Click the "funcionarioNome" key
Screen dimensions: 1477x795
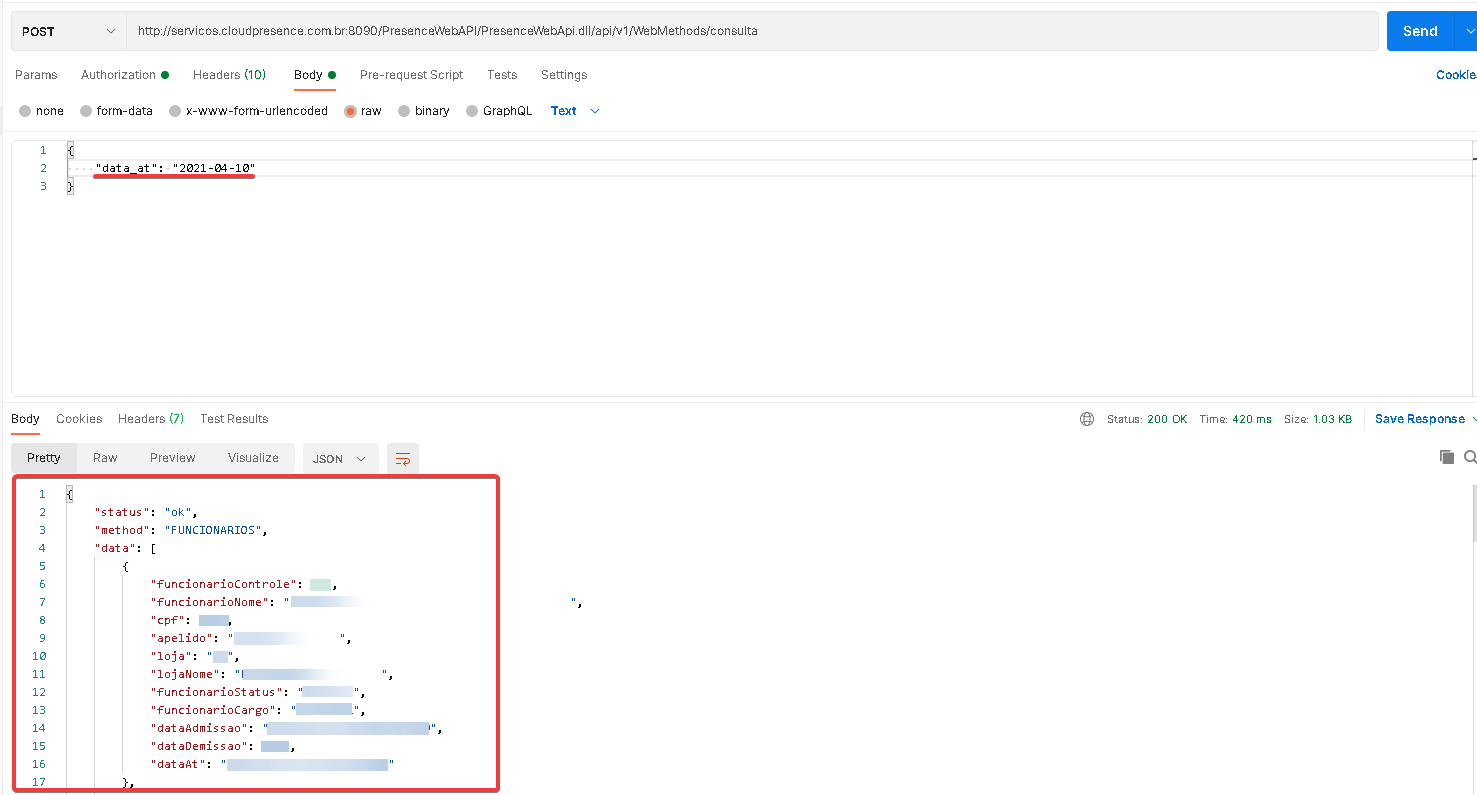click(211, 602)
